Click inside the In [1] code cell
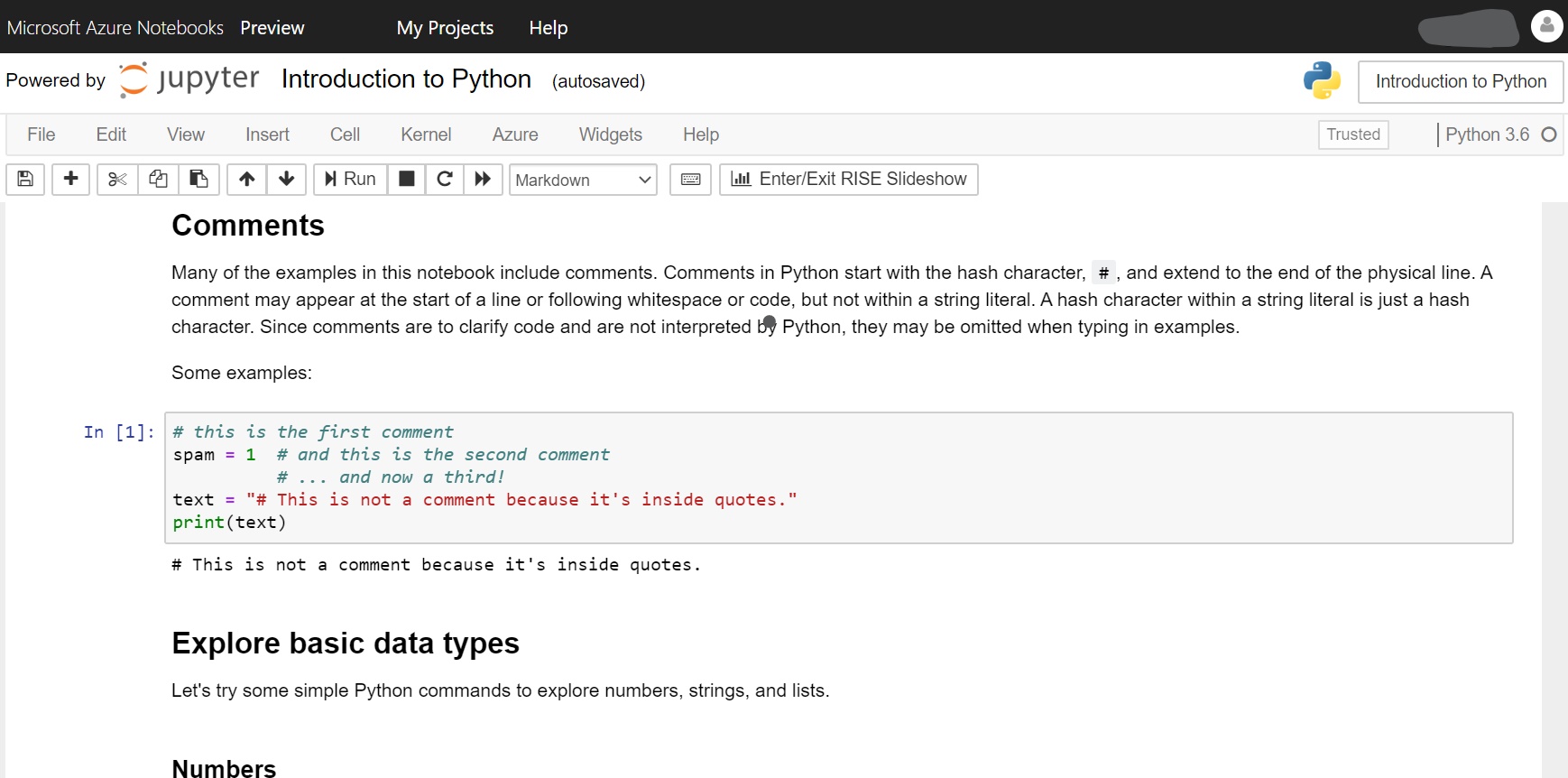 (x=838, y=477)
